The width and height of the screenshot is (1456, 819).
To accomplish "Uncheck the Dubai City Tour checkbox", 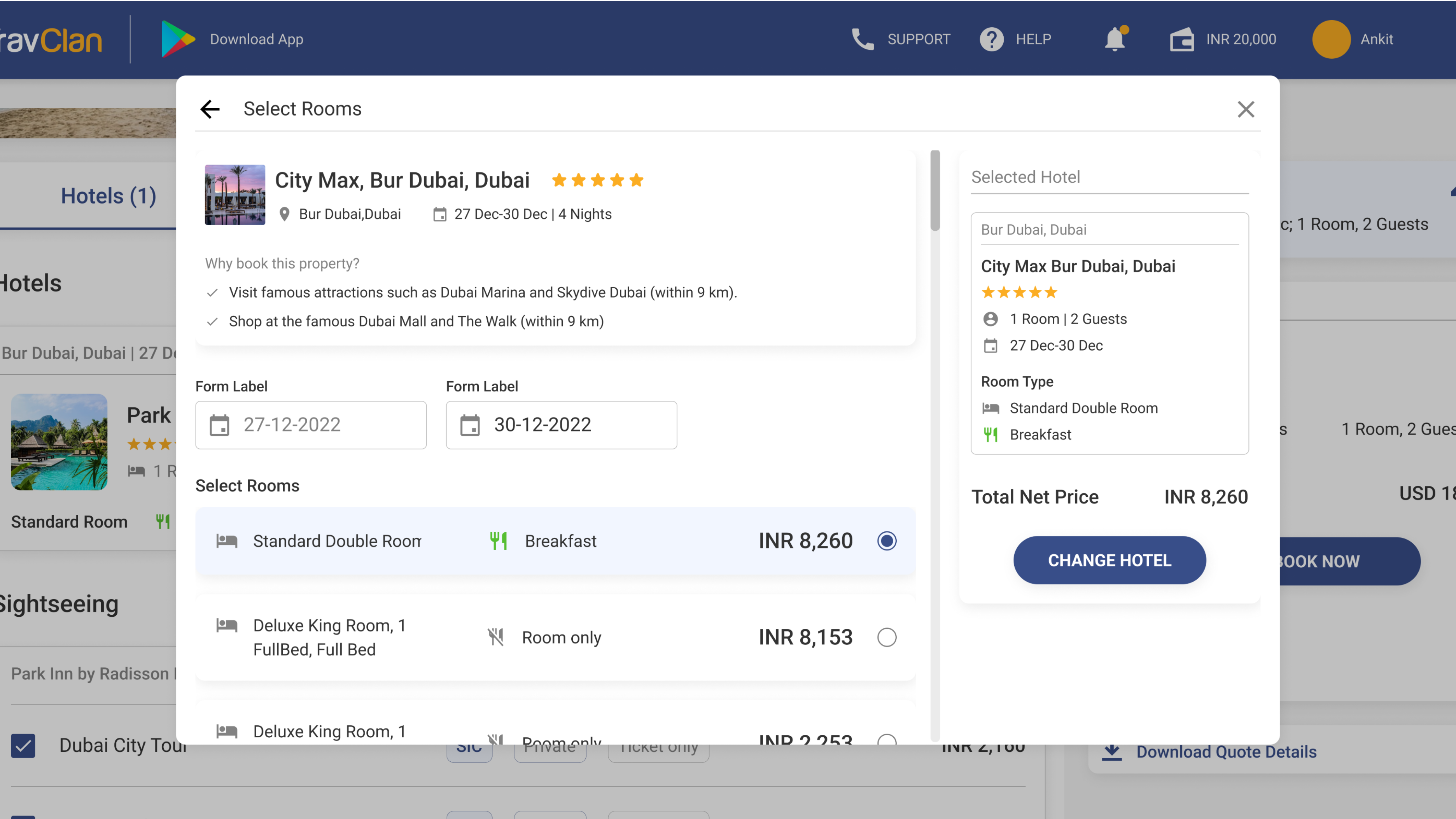I will click(23, 745).
